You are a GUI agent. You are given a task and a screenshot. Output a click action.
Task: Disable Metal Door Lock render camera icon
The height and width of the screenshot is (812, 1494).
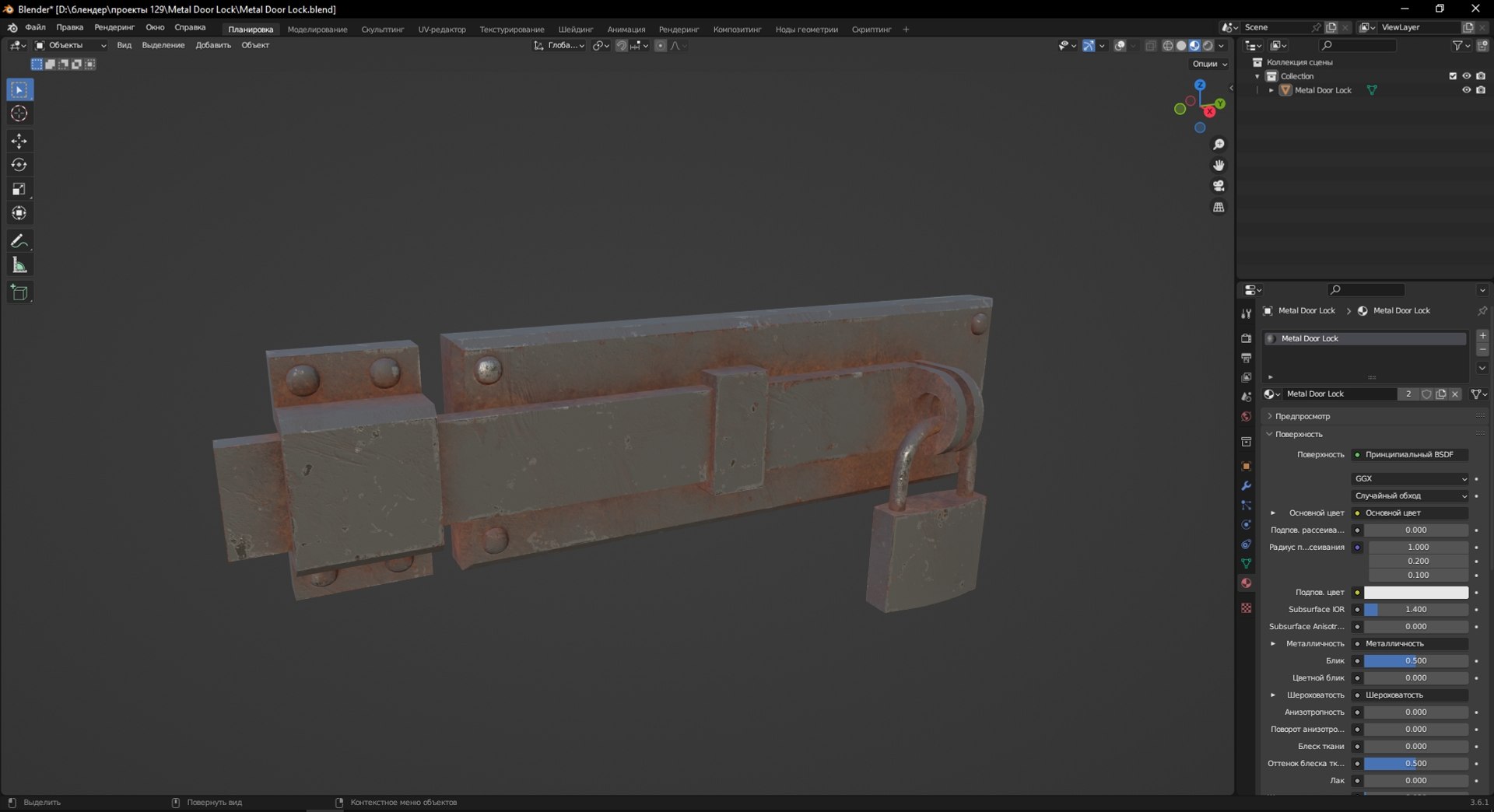coord(1481,90)
